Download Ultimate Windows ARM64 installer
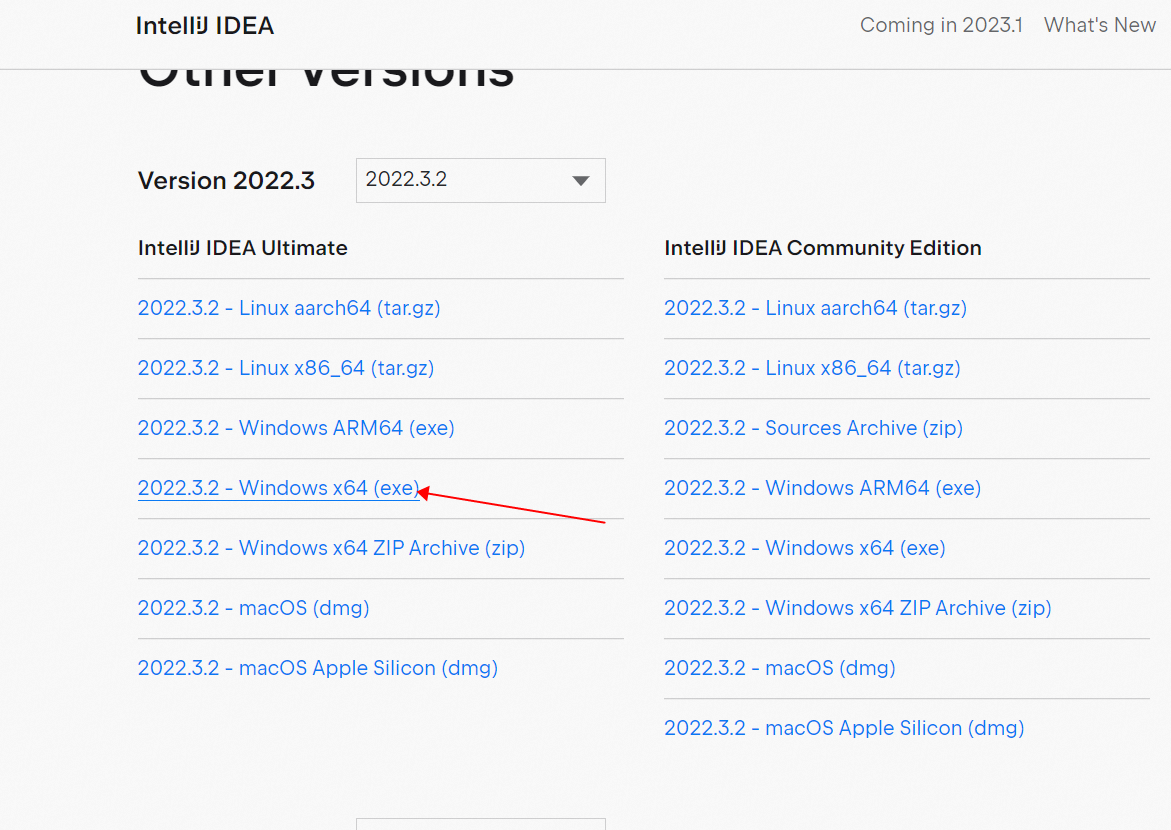1171x830 pixels. [x=296, y=428]
